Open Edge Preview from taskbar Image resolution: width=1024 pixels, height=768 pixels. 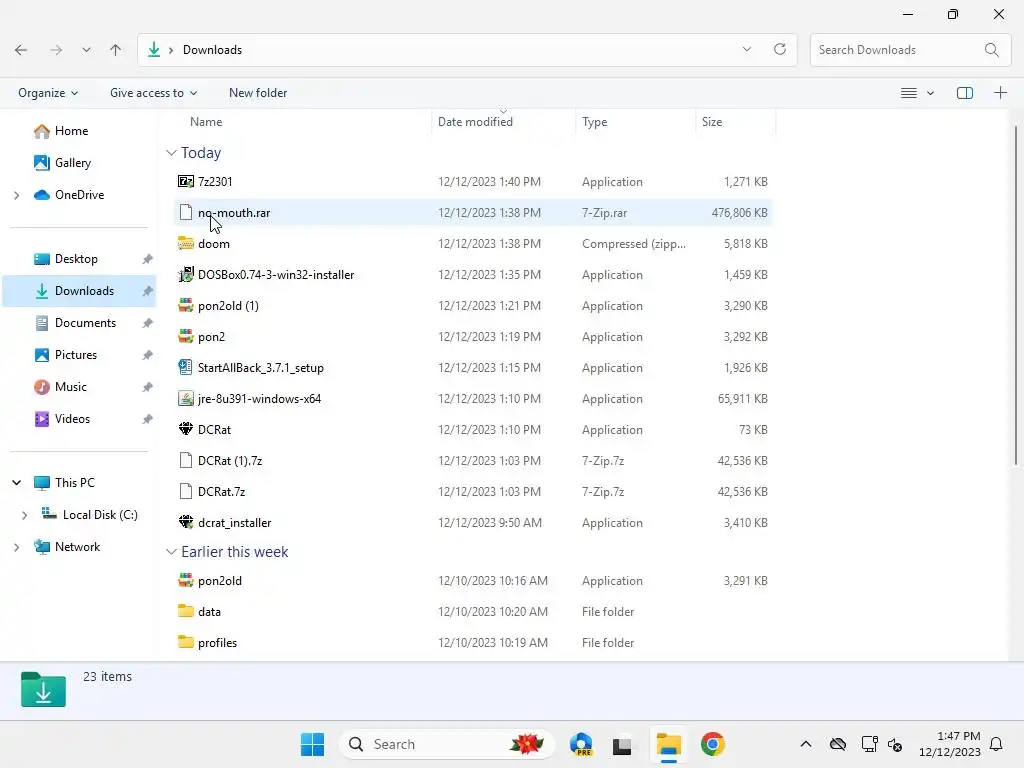pyautogui.click(x=581, y=744)
